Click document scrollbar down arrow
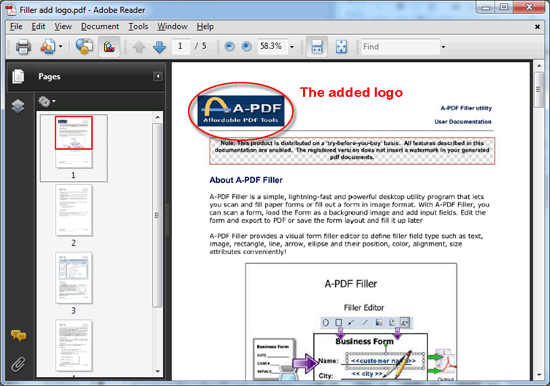 coord(539,375)
